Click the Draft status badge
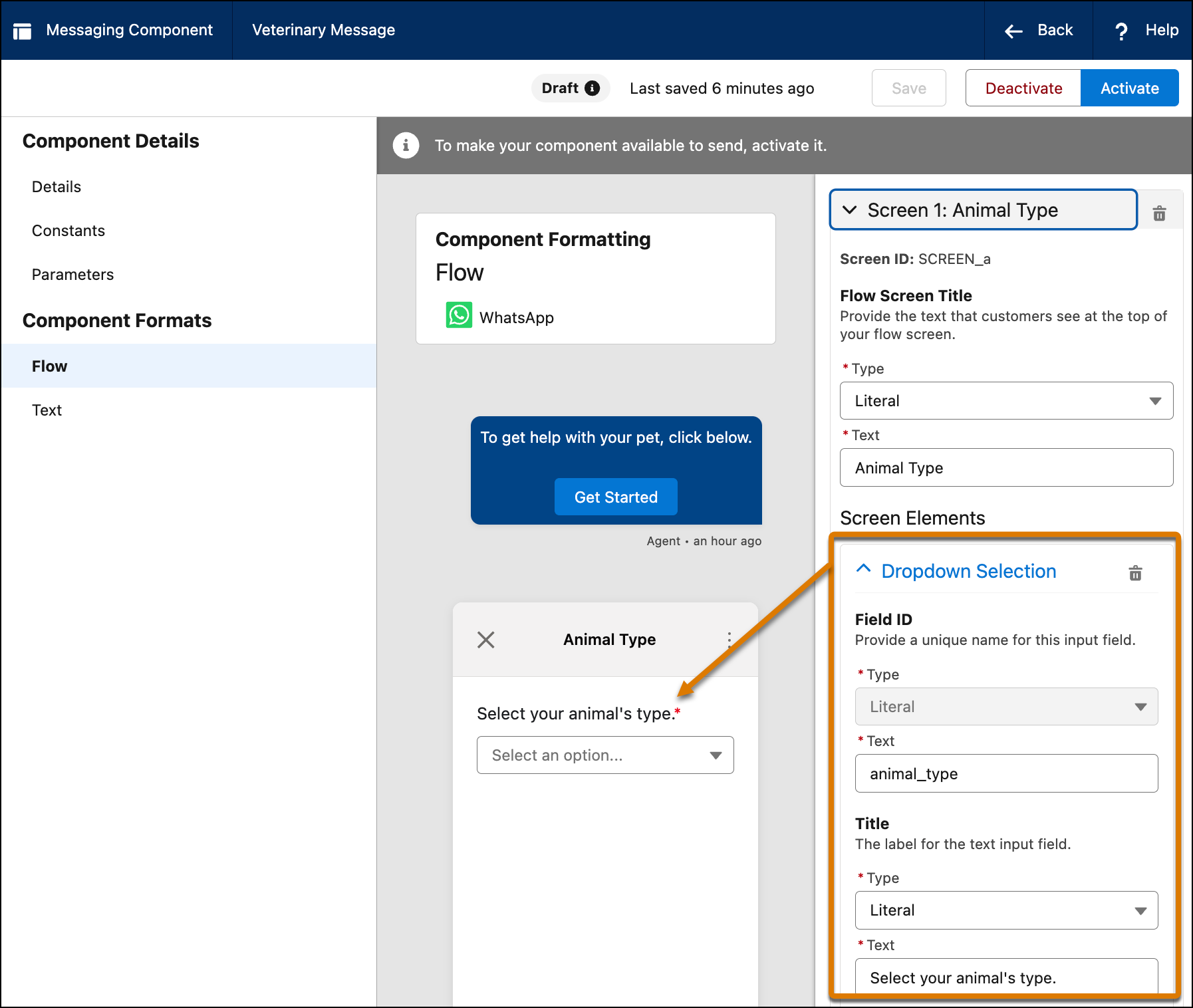 (570, 88)
